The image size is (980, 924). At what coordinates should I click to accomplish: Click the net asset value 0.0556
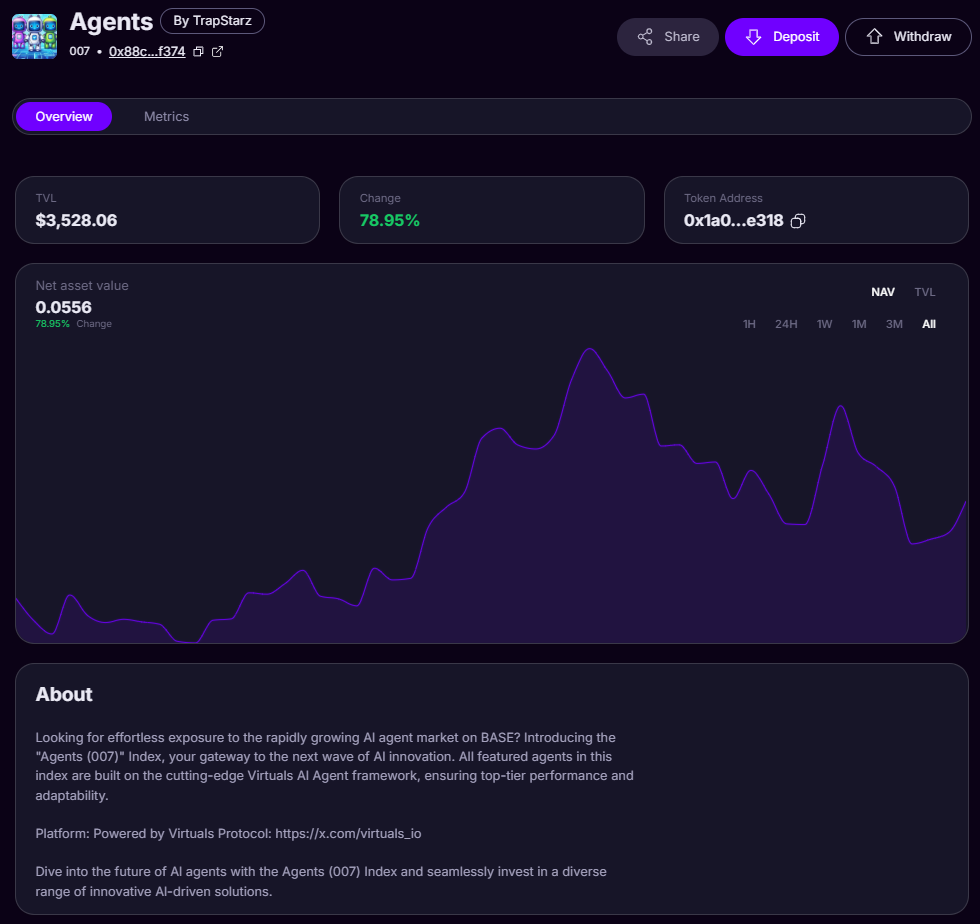[63, 307]
